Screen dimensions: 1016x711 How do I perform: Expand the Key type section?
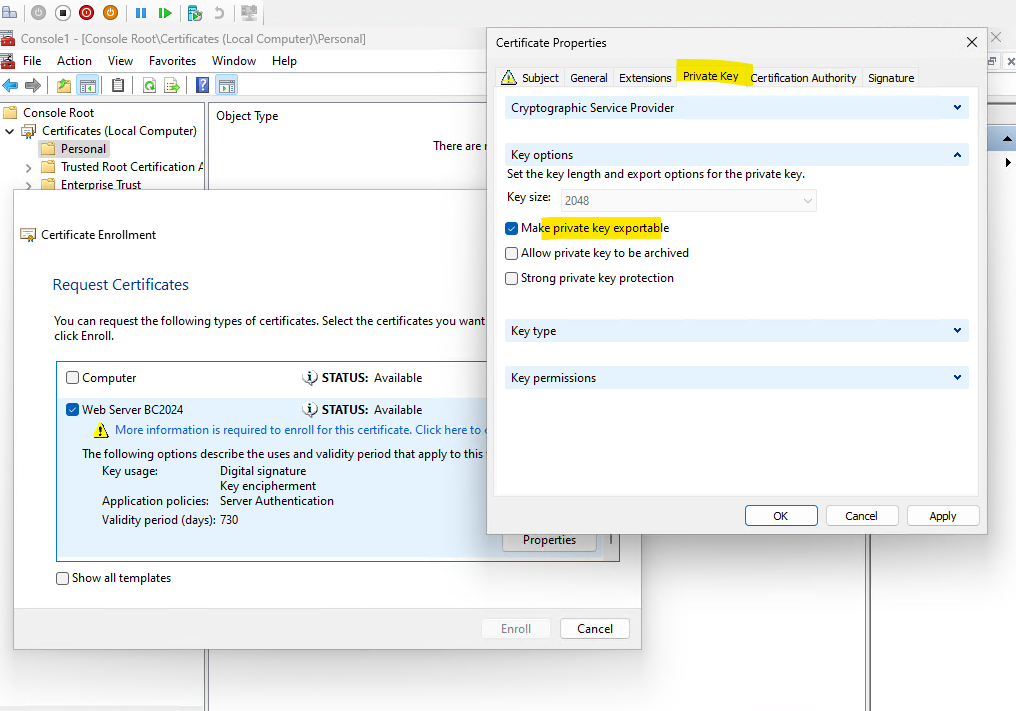pyautogui.click(x=957, y=331)
